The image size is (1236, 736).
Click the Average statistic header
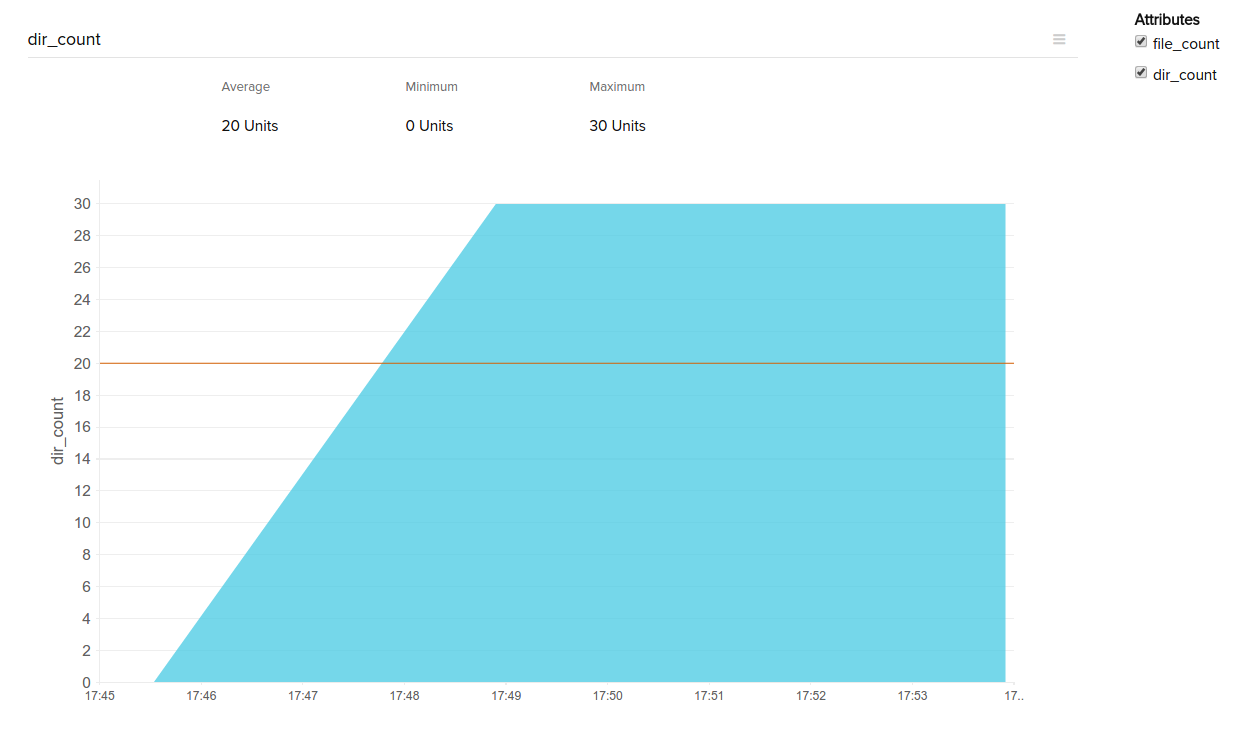coord(246,87)
